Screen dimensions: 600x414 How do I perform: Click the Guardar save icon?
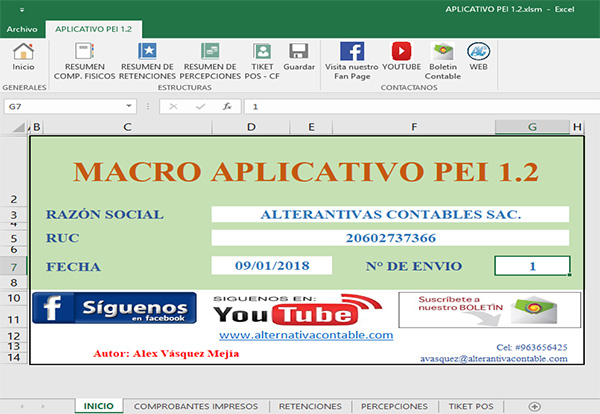[296, 52]
